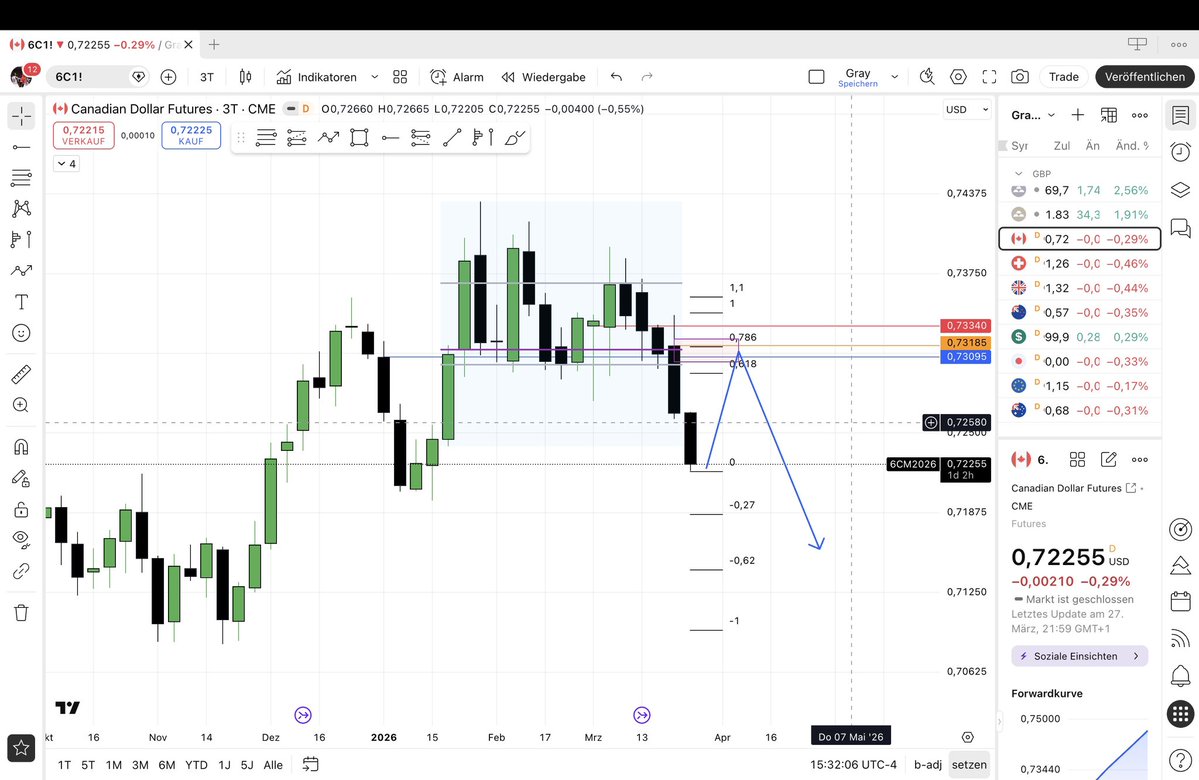Select the trend line drawing tool
The width and height of the screenshot is (1199, 780).
(21, 147)
